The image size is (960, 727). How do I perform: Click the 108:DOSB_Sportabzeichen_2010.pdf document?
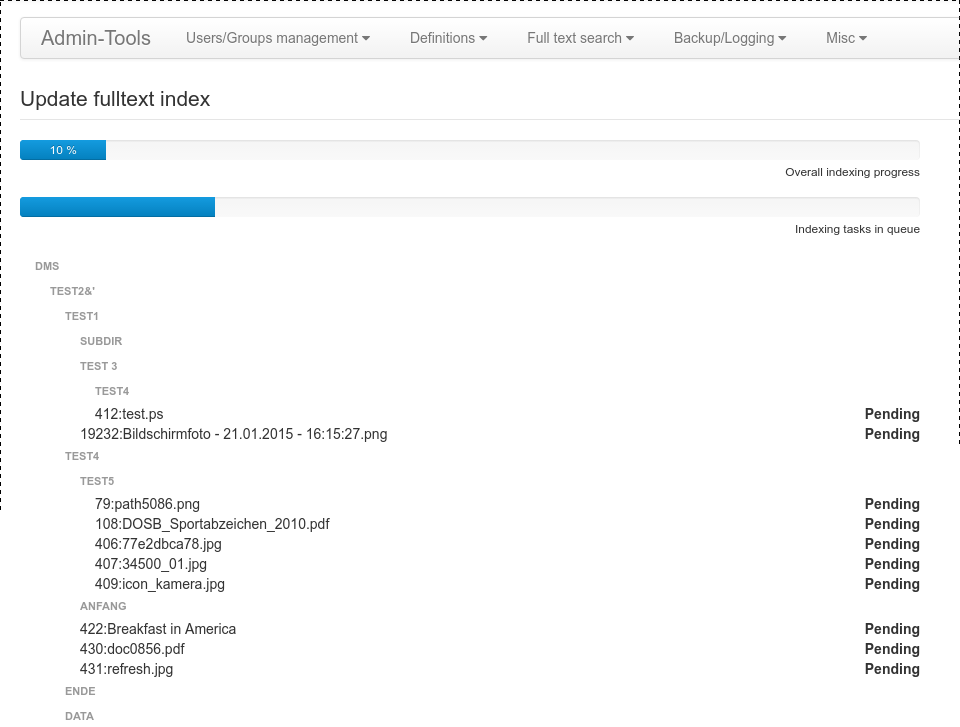click(x=212, y=524)
